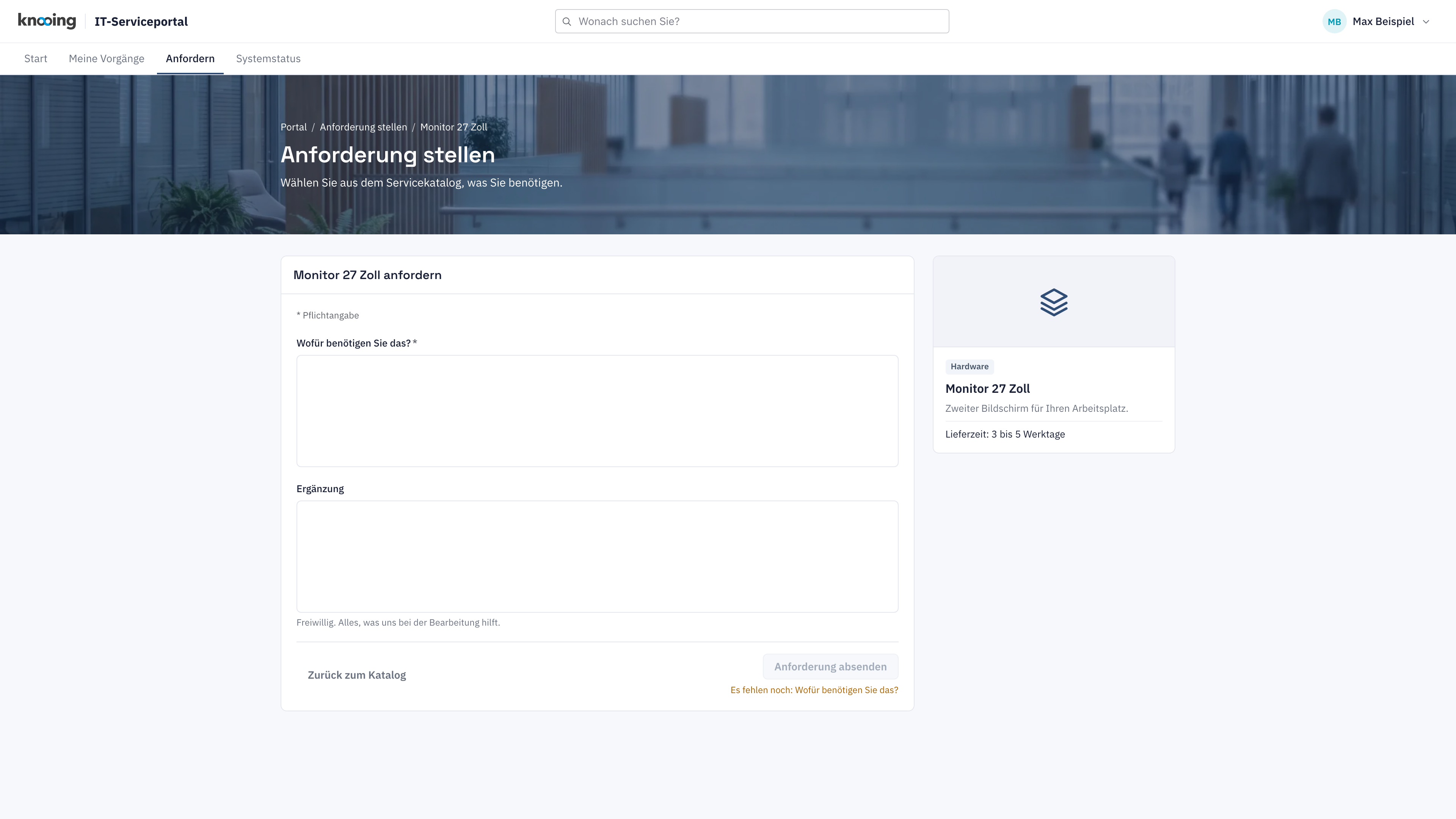Click the Portal breadcrumb link

(293, 127)
